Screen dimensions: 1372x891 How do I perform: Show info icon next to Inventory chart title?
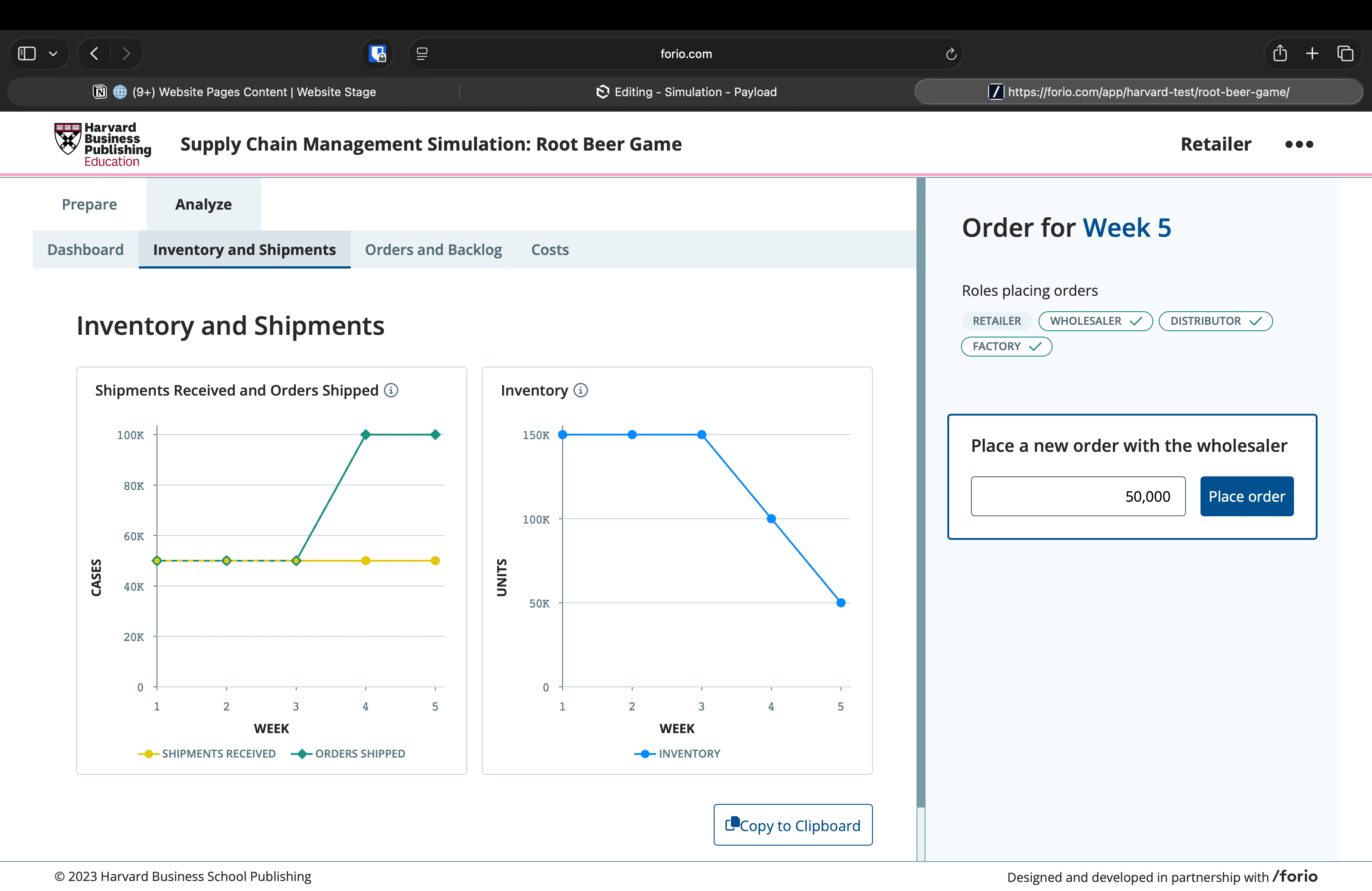pos(581,390)
